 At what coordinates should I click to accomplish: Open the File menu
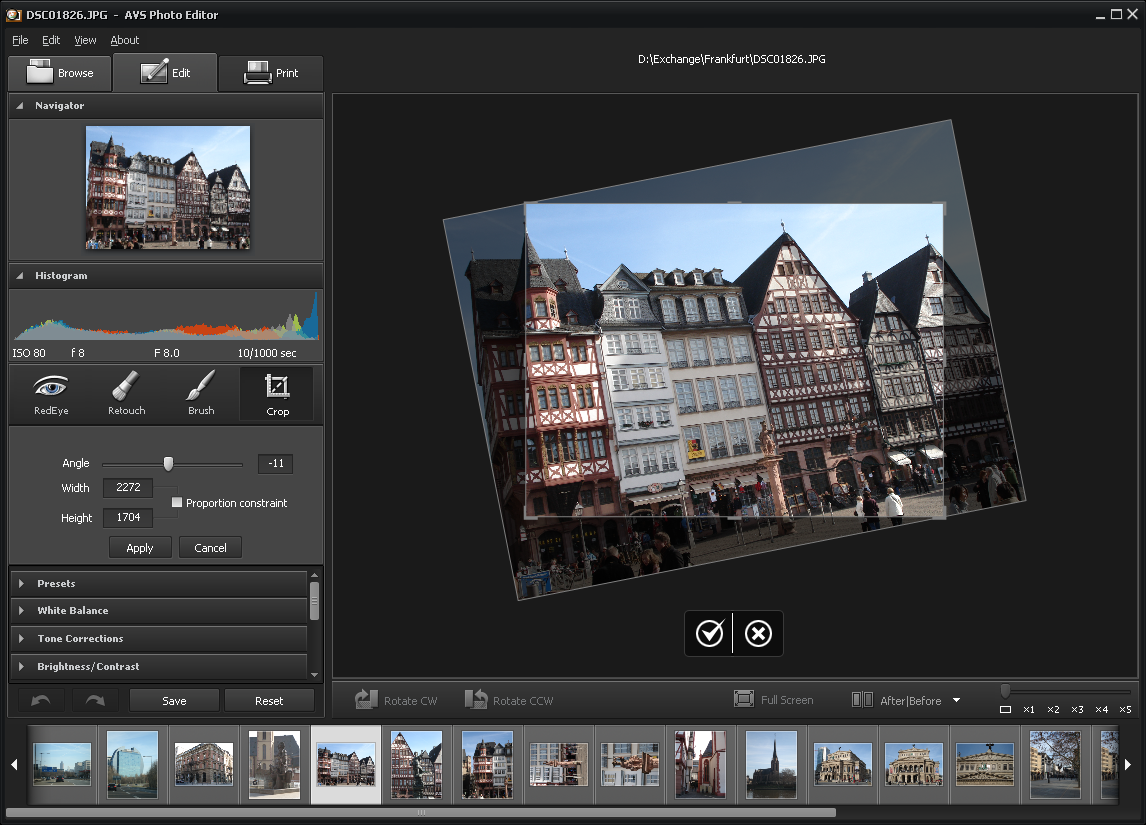19,40
